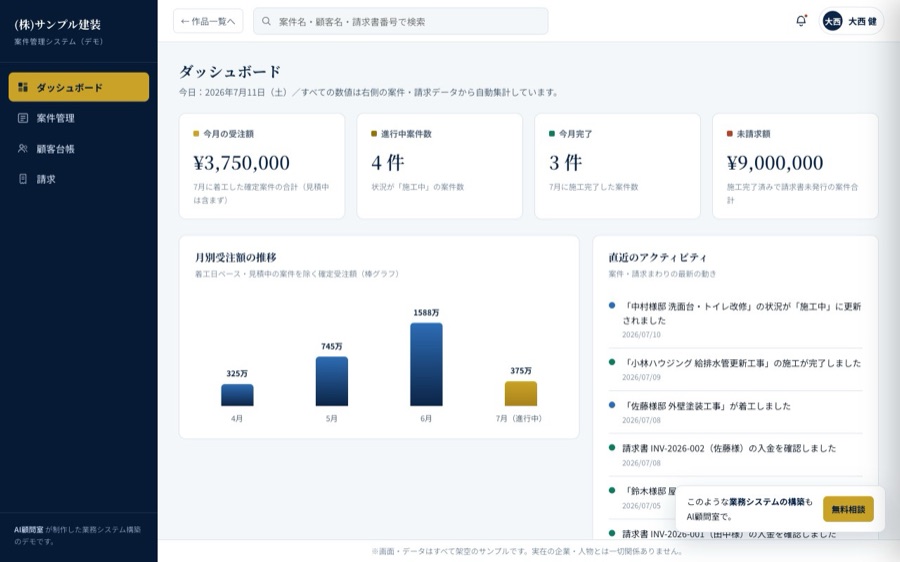This screenshot has width=900, height=562.
Task: Click the 375万 chart label
Action: [521, 371]
